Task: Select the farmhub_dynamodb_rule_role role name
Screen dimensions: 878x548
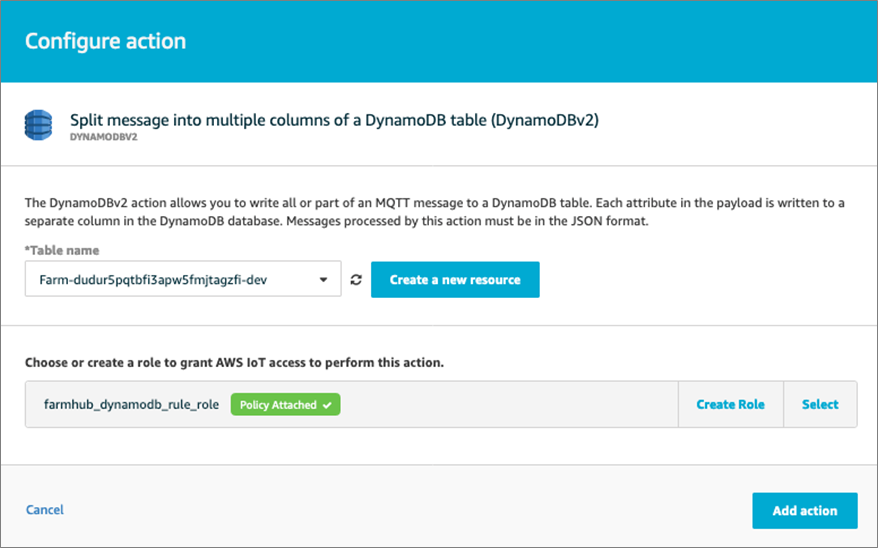Action: (131, 404)
